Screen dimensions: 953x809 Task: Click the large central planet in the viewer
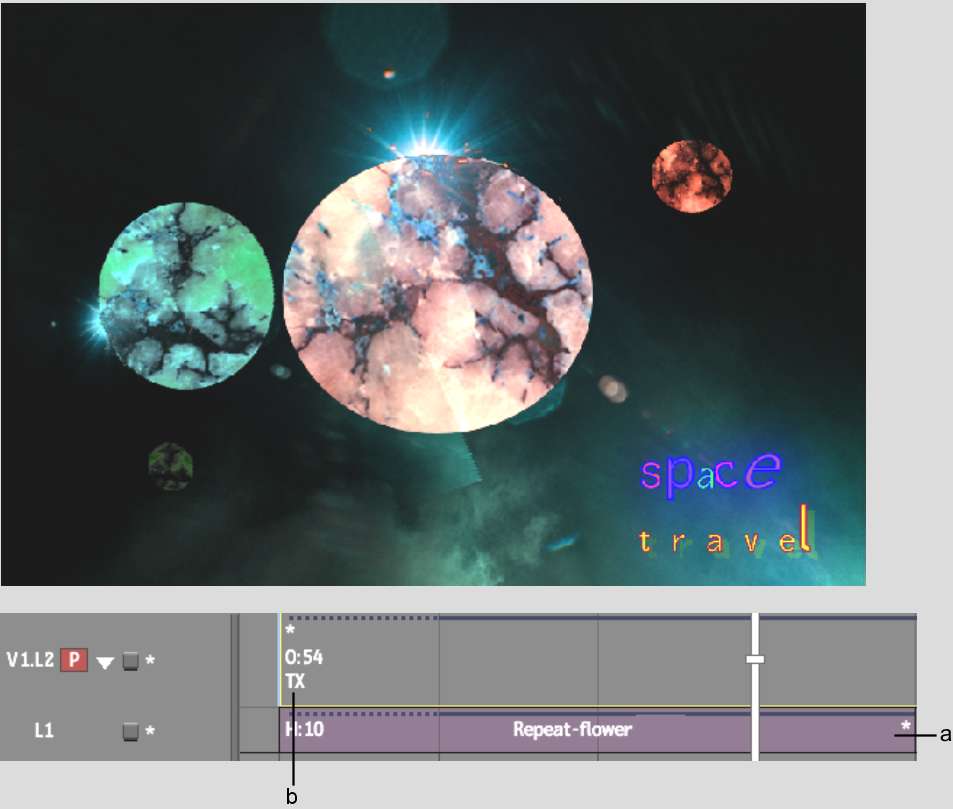click(437, 295)
